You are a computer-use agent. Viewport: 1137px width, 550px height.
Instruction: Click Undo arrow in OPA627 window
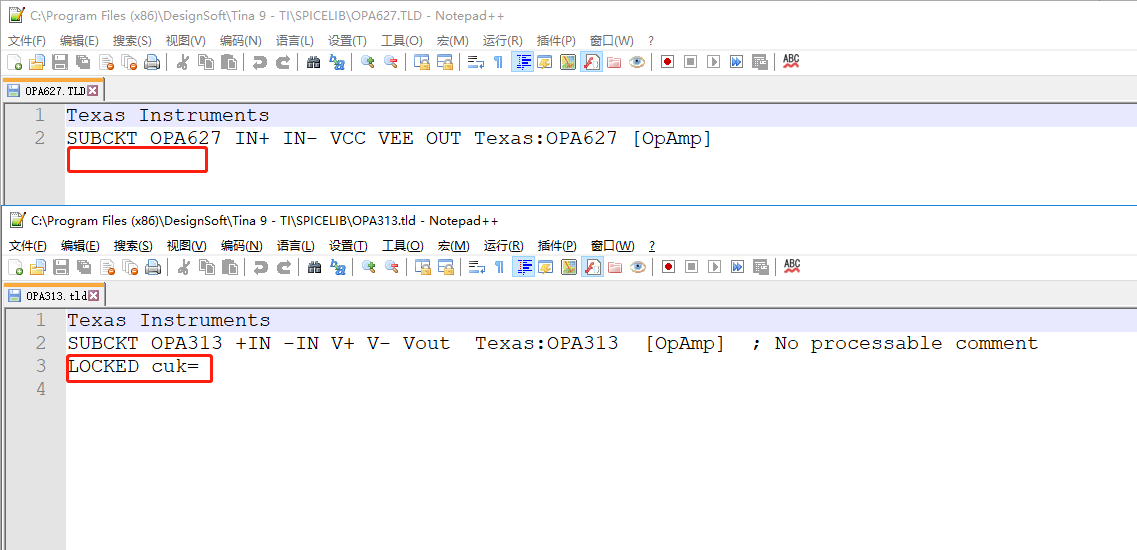(x=260, y=62)
